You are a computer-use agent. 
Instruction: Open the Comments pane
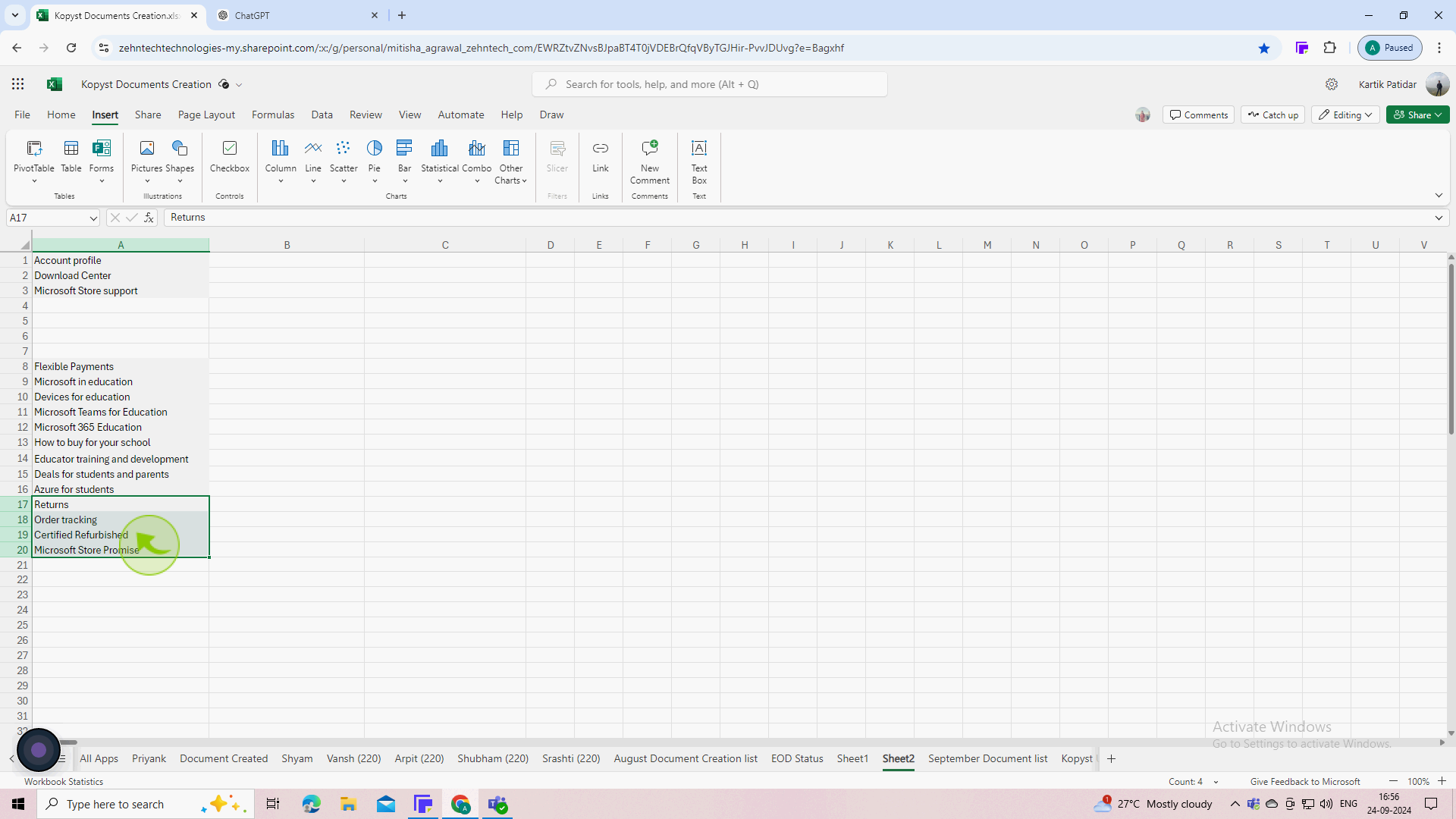point(1198,115)
